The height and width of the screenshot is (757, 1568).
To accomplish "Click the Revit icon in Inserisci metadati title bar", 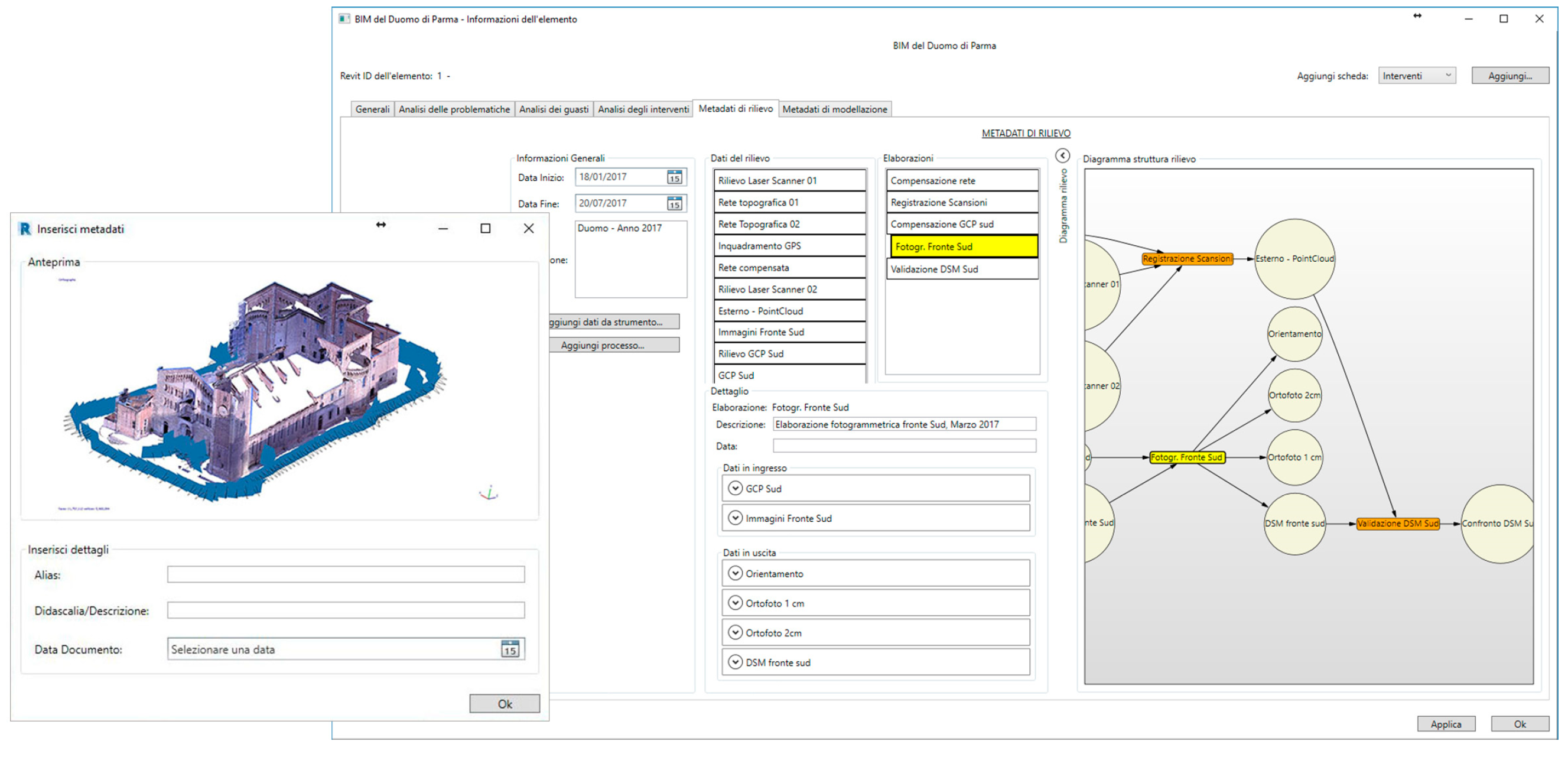I will (25, 229).
